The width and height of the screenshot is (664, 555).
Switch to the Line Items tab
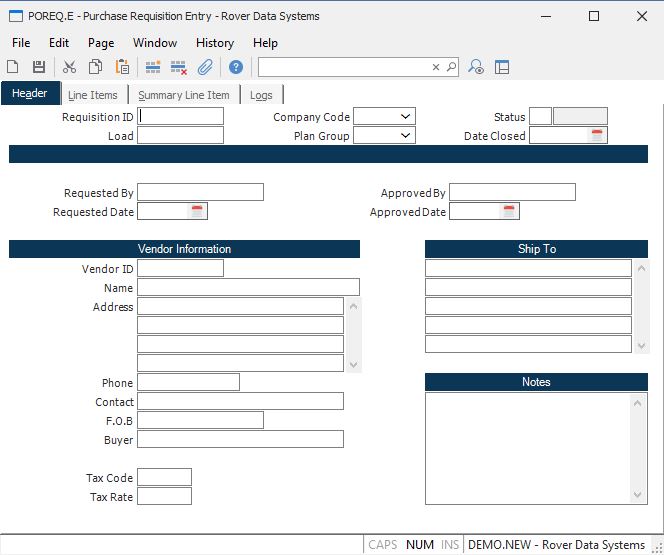[93, 95]
